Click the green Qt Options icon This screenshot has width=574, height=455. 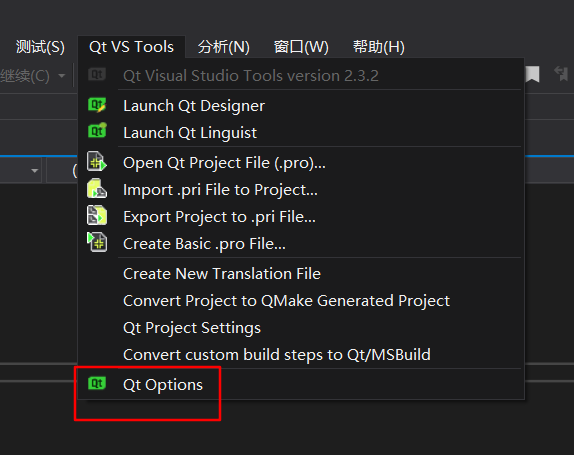pos(97,383)
